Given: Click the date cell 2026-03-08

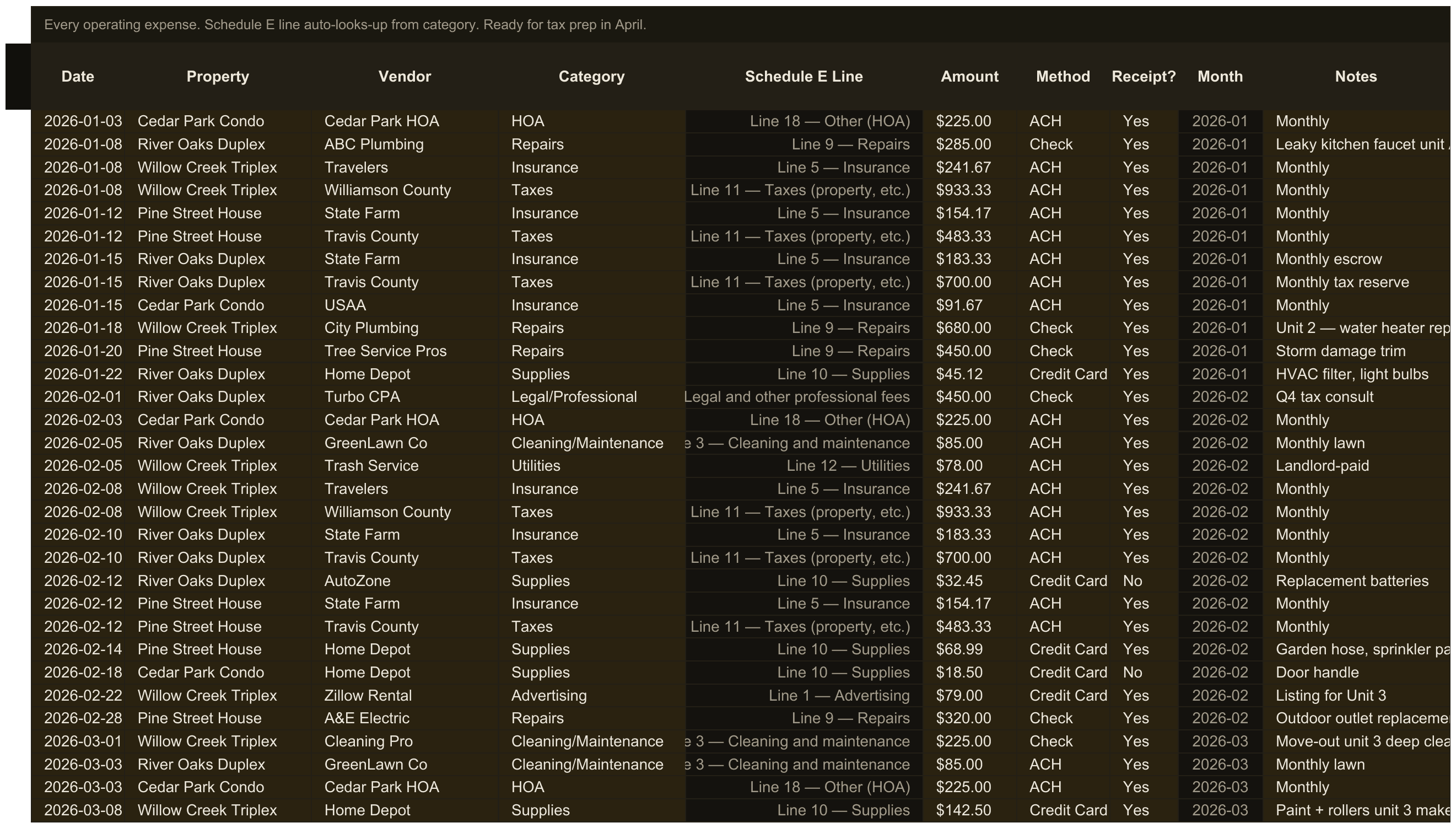Looking at the screenshot, I should pos(78,810).
